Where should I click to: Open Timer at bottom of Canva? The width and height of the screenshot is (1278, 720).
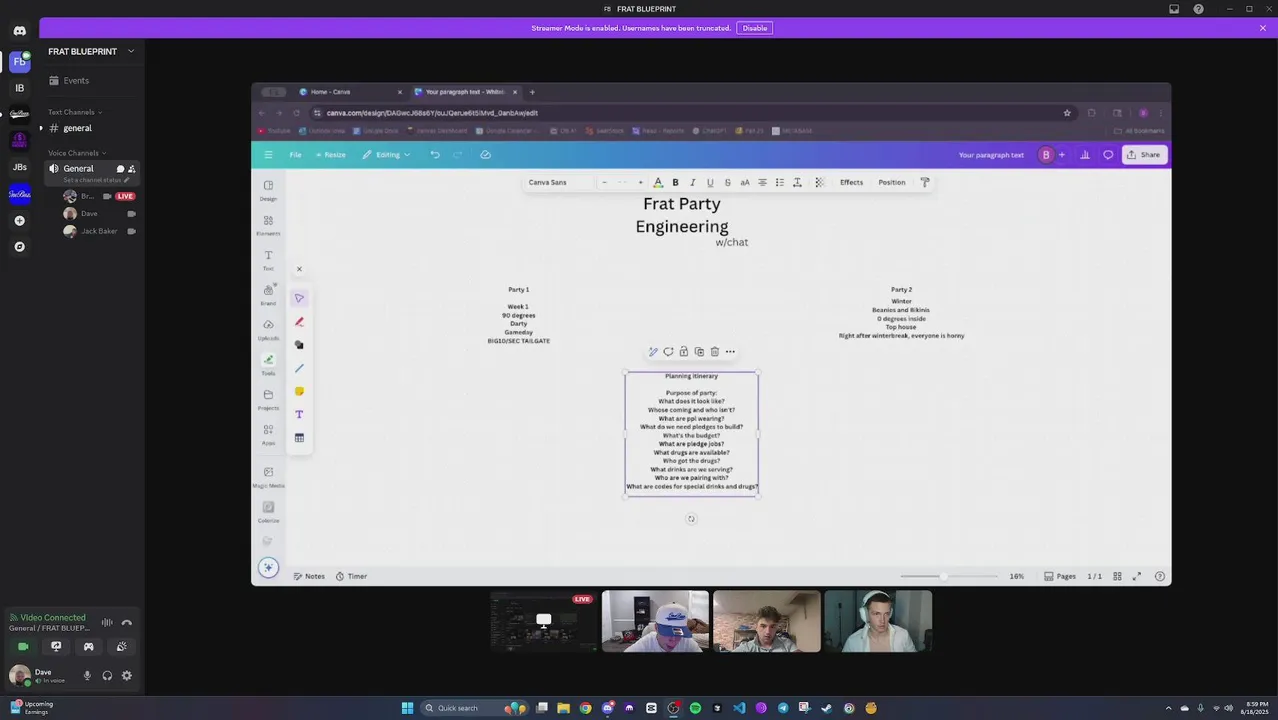coord(351,577)
